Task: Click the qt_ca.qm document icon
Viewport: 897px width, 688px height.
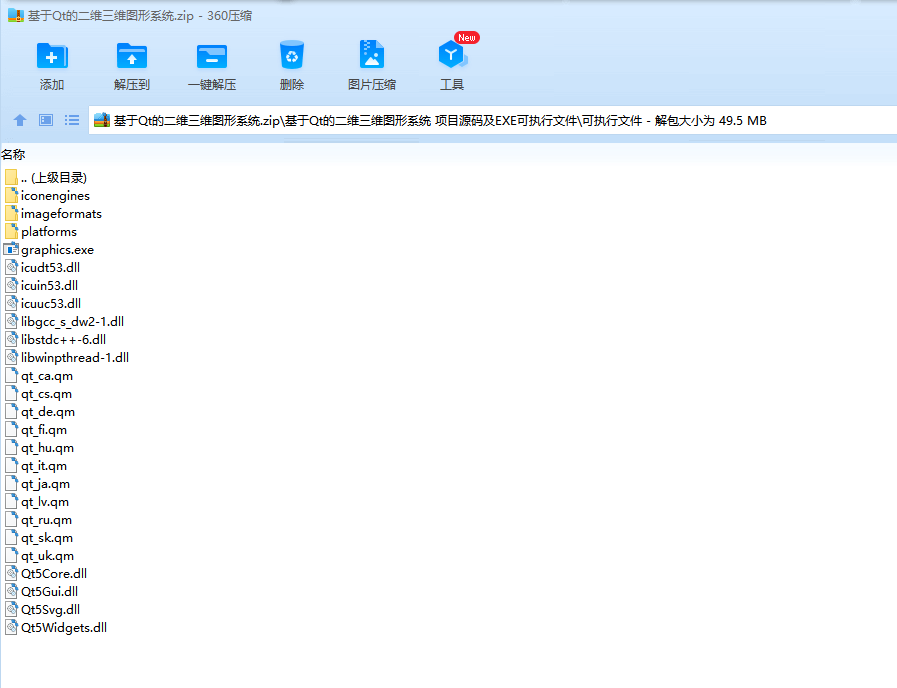Action: 11,376
